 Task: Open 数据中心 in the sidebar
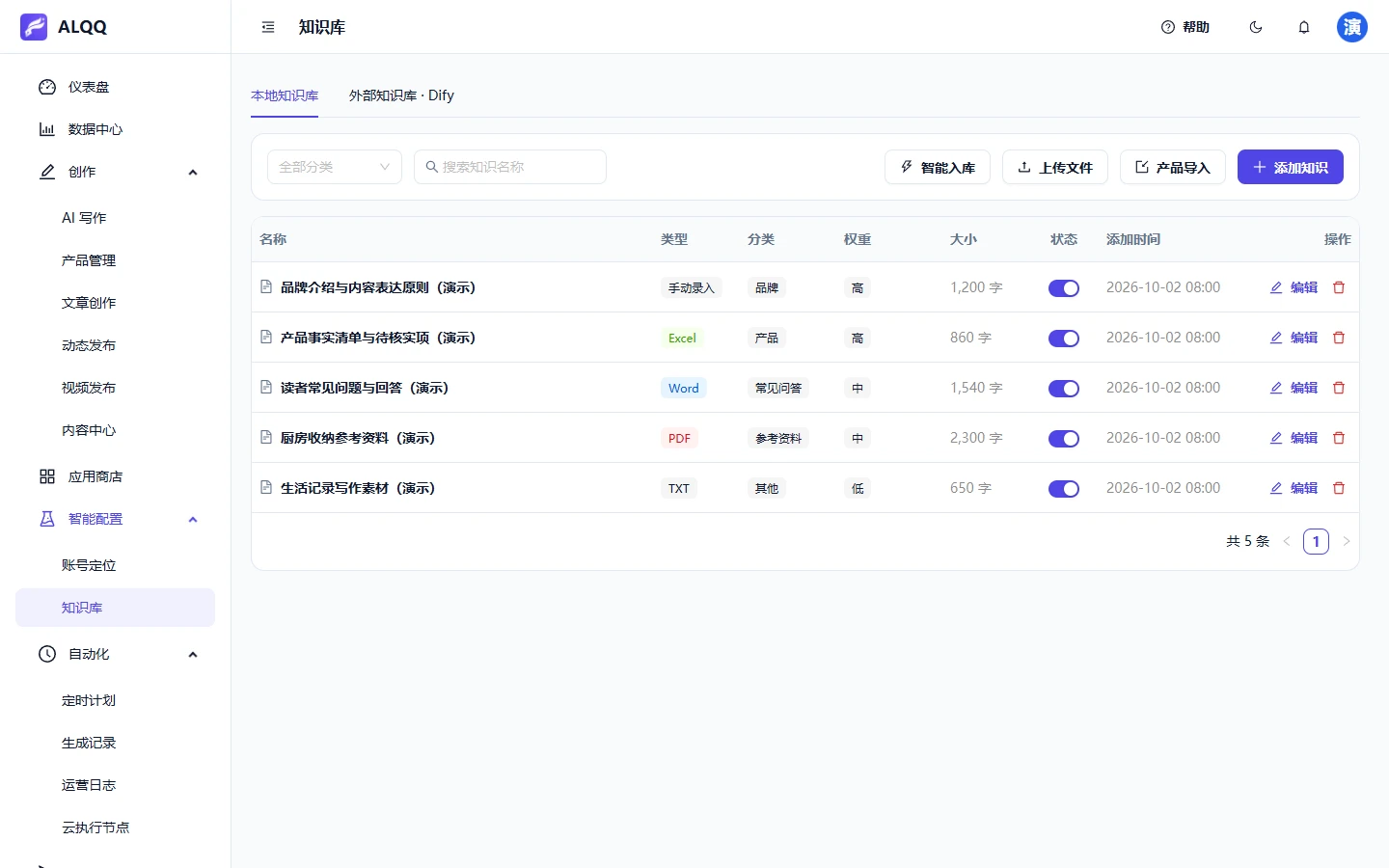[x=115, y=129]
